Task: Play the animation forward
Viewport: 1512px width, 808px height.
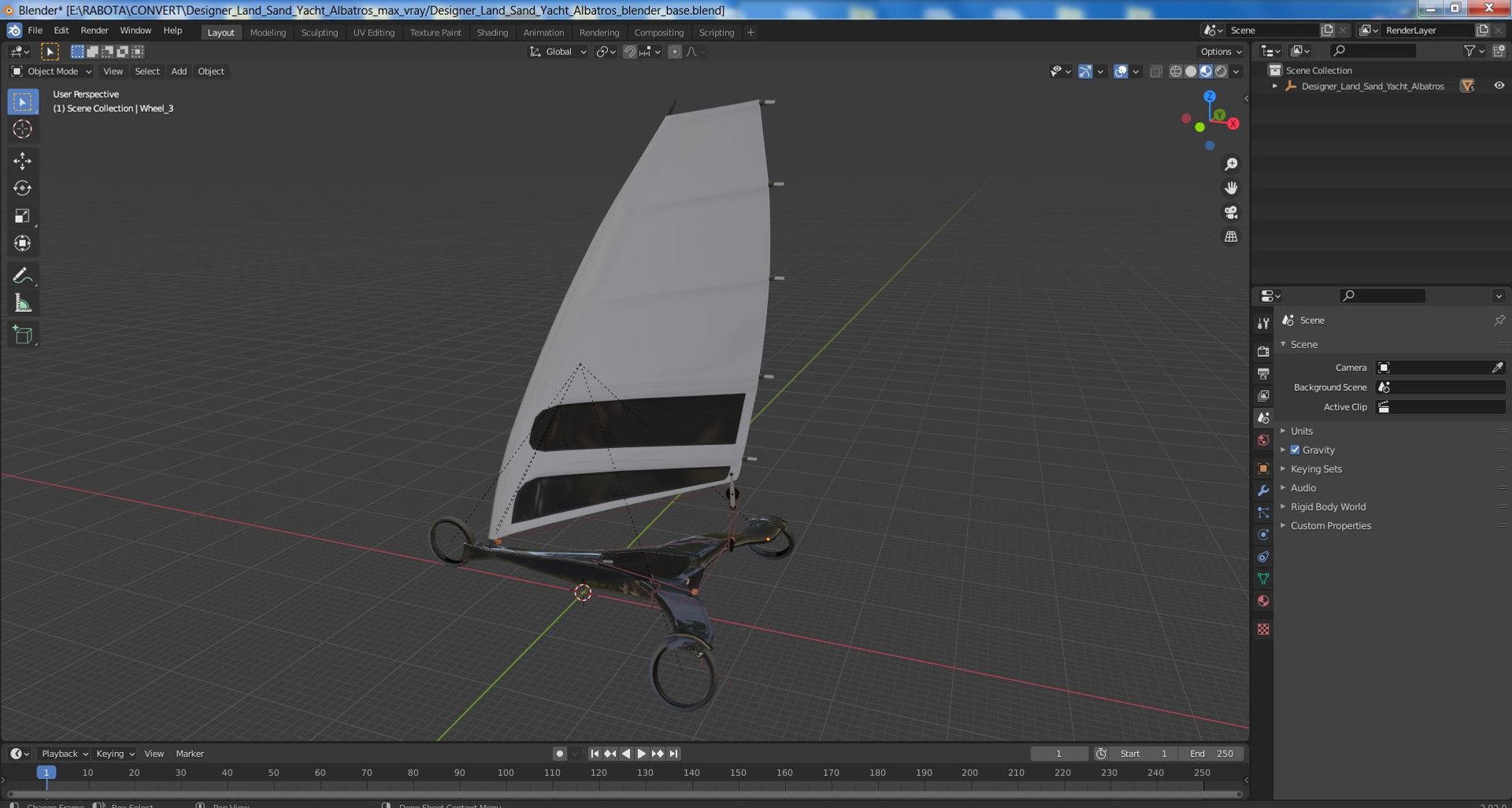Action: 642,754
